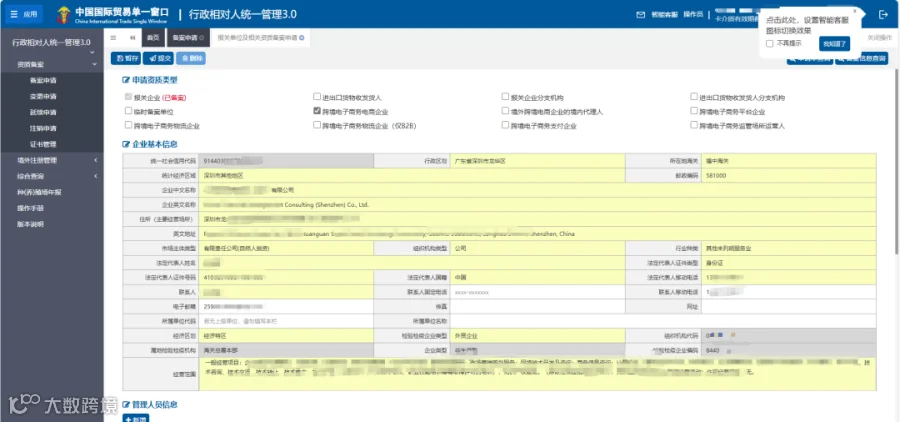Open 操作手册 in the sidebar
This screenshot has width=900, height=422.
pos(30,208)
